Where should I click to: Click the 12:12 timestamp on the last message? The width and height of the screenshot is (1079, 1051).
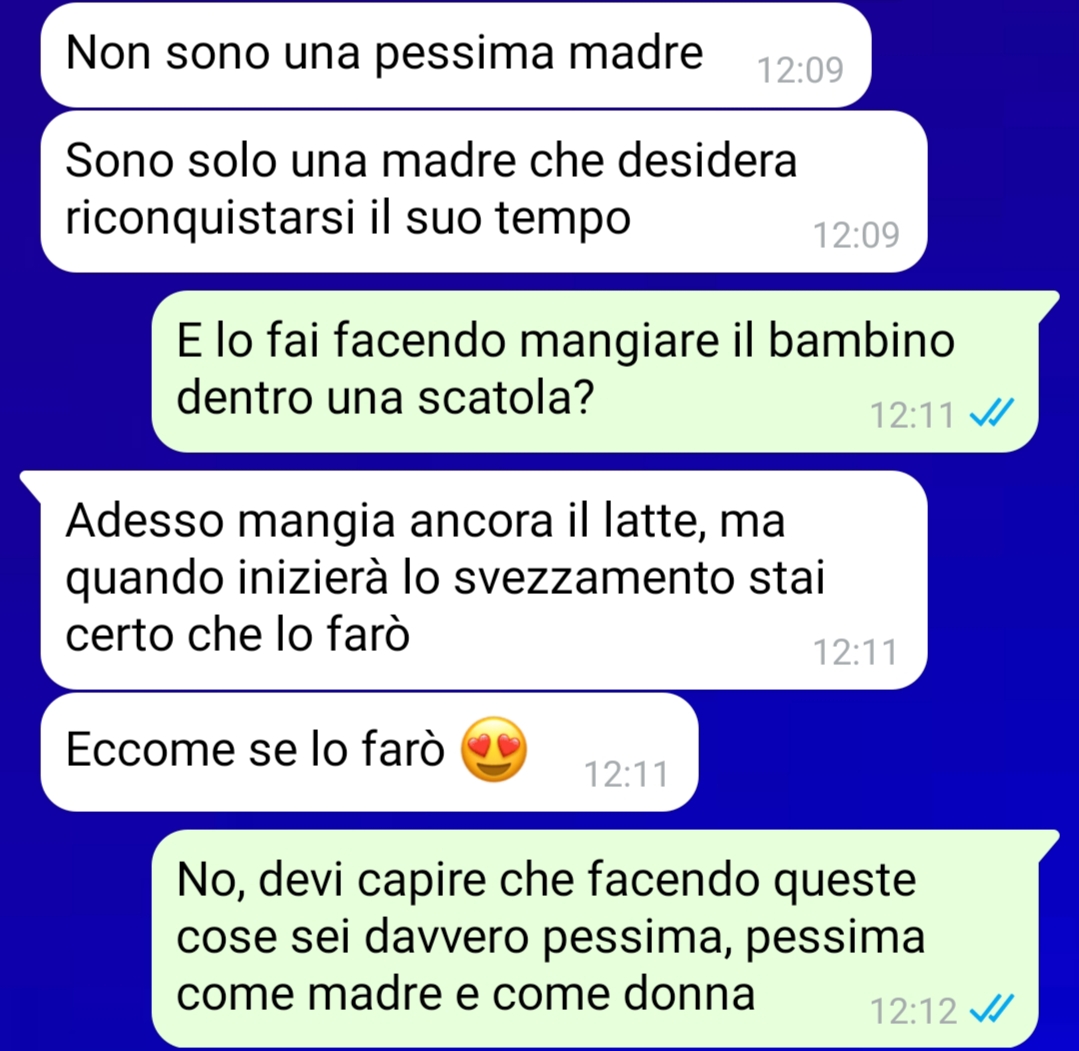tap(913, 1012)
